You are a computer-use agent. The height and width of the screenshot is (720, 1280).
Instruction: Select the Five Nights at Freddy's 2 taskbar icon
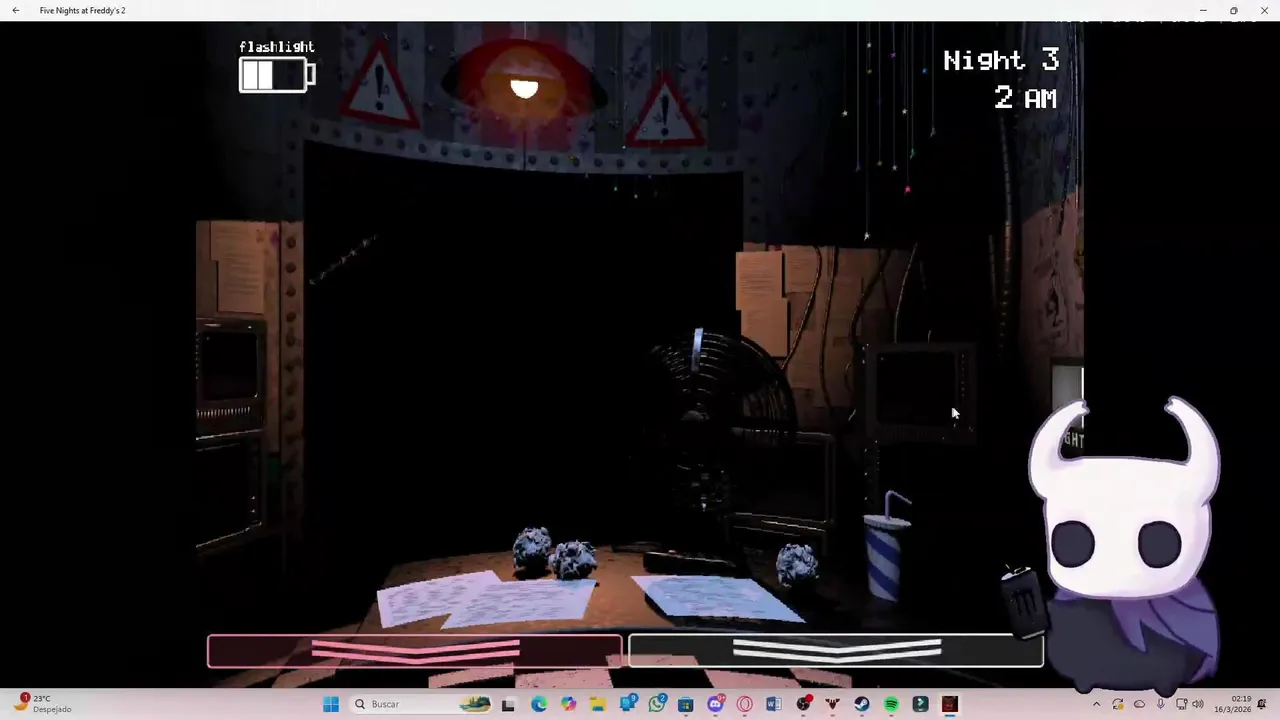coord(950,704)
